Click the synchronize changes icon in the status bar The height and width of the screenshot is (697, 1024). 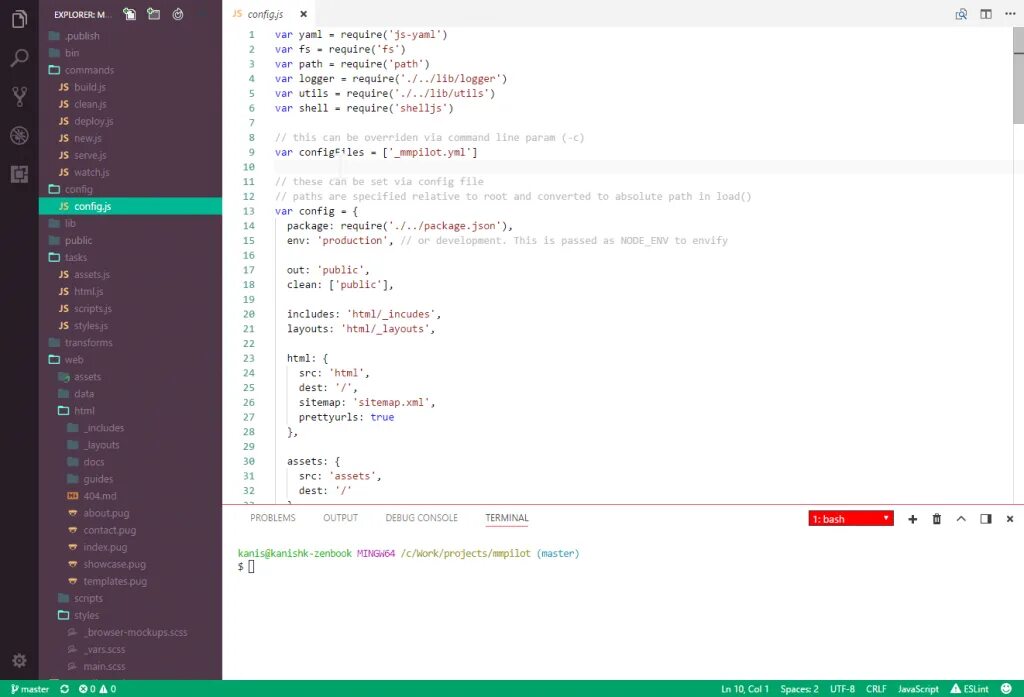65,689
